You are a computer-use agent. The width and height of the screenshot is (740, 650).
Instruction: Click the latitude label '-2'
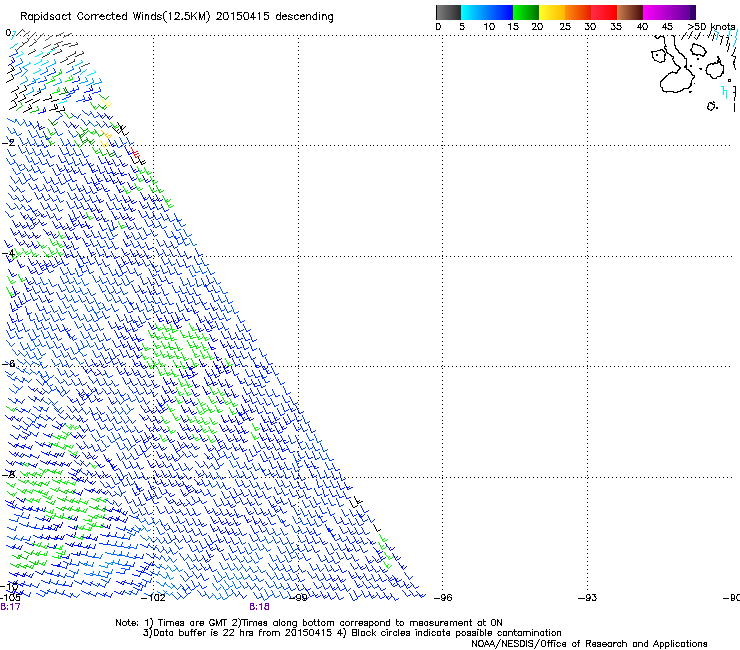tap(9, 143)
